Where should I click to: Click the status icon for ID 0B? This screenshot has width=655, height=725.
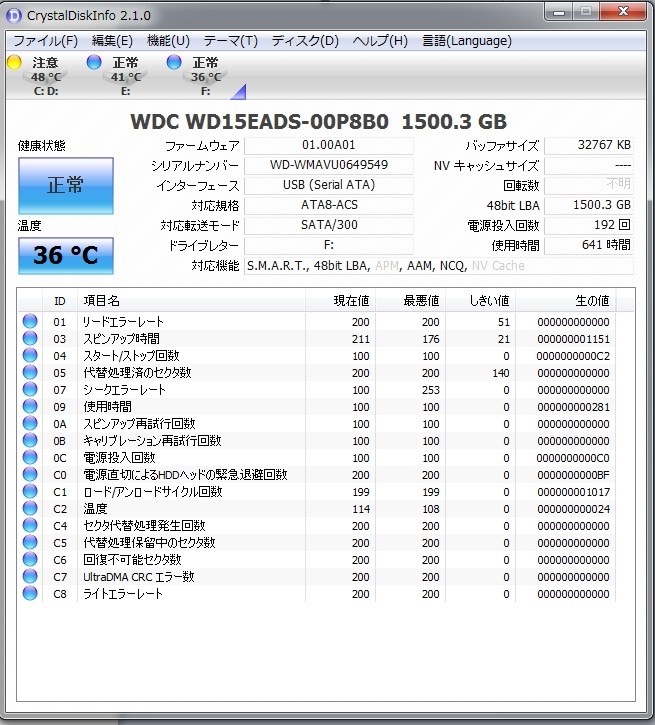[x=30, y=441]
